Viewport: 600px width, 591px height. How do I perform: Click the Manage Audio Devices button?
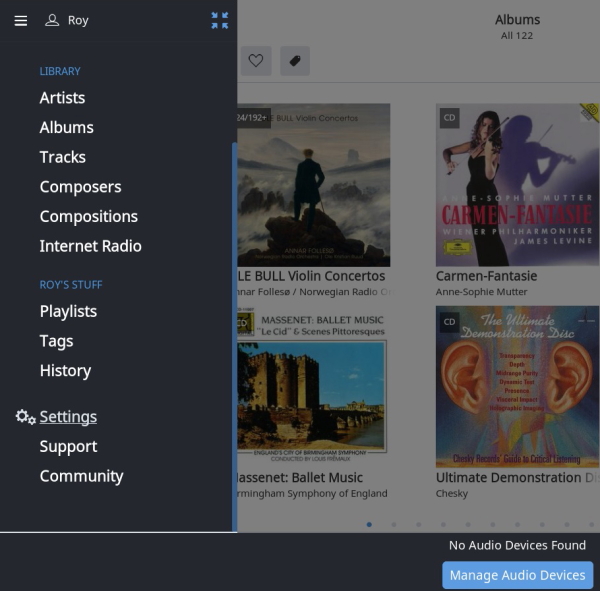(x=518, y=575)
